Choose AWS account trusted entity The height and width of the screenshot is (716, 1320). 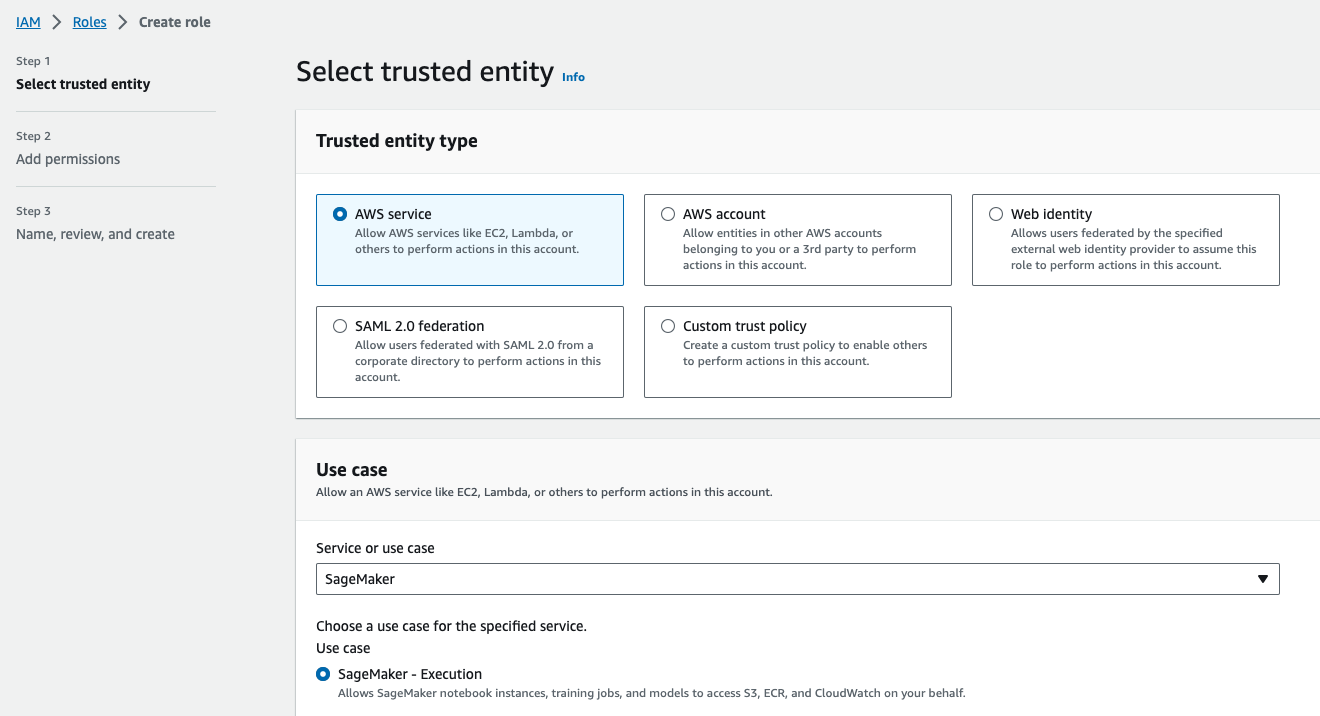pos(668,214)
